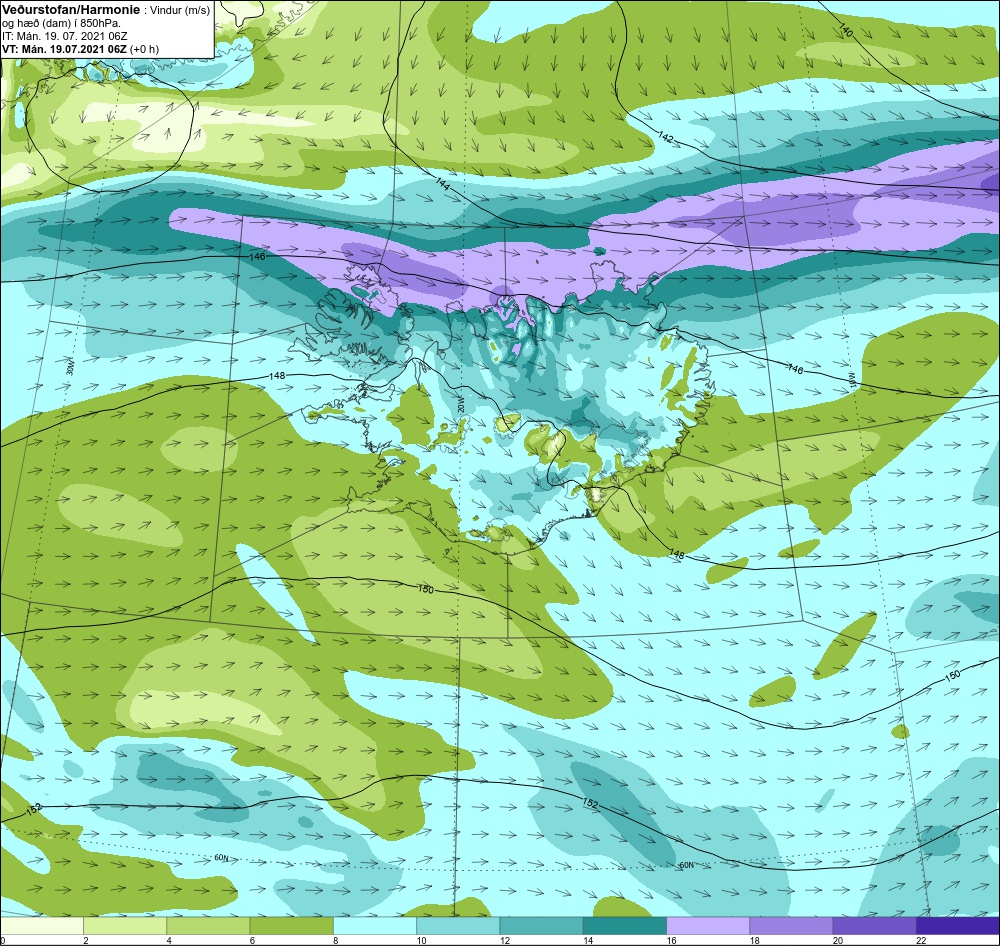
Task: Click the '60N' latitude label on right side
Action: pyautogui.click(x=686, y=865)
